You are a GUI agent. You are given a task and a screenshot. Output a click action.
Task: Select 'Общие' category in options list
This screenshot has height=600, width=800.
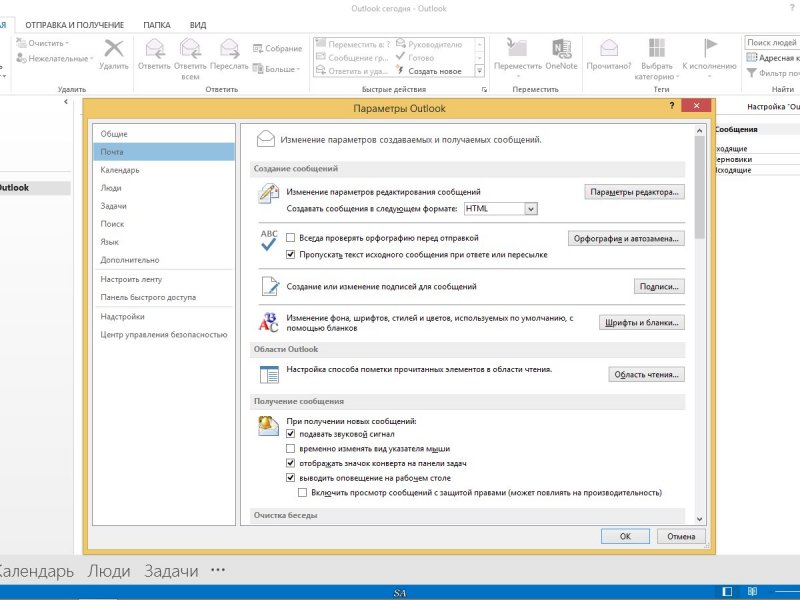pos(164,134)
